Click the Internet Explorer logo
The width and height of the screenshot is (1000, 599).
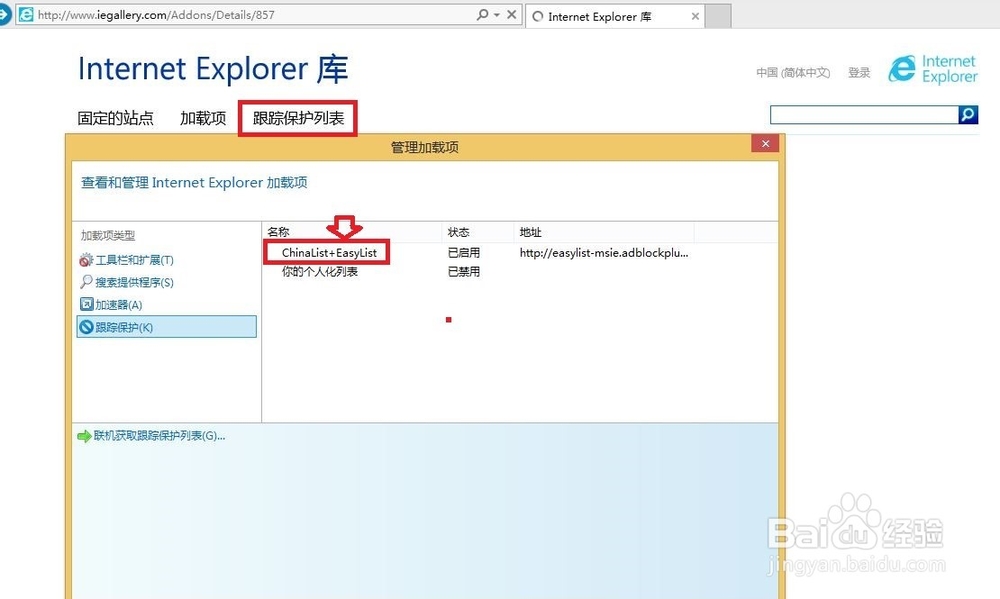pyautogui.click(x=932, y=69)
